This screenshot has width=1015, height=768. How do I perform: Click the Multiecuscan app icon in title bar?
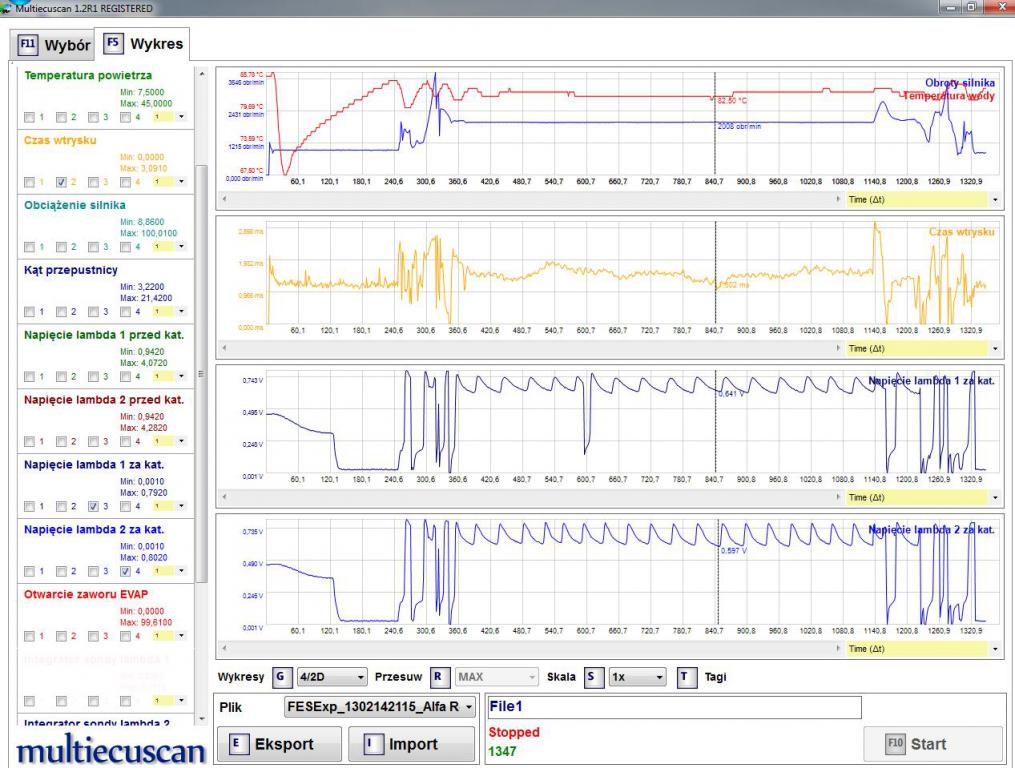click(9, 9)
